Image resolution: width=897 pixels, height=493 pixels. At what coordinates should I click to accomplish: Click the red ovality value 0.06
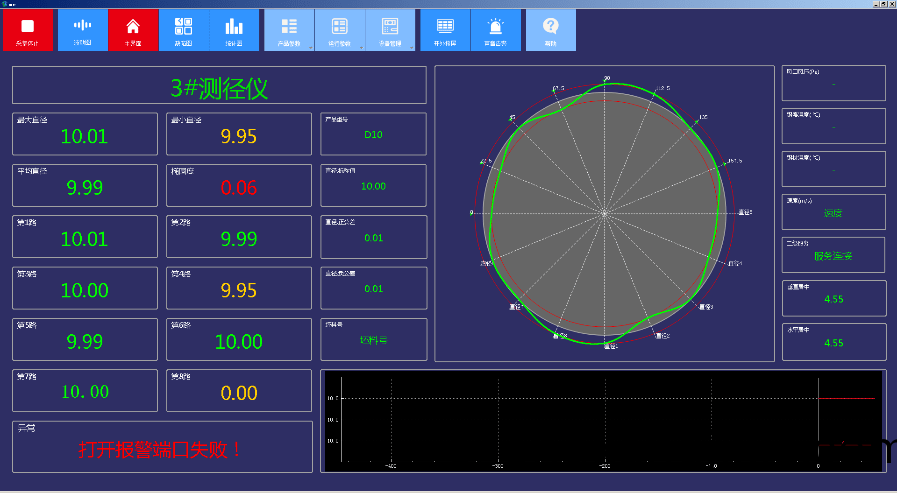point(238,187)
